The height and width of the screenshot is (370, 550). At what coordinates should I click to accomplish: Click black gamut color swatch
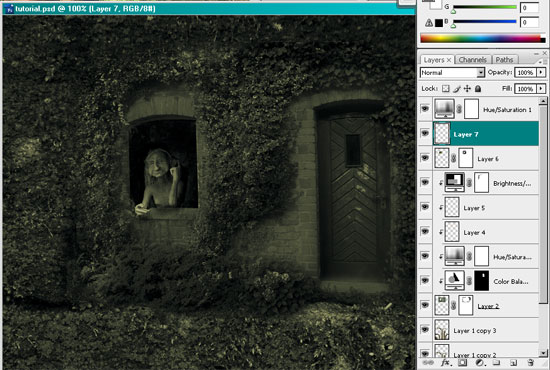click(x=439, y=23)
